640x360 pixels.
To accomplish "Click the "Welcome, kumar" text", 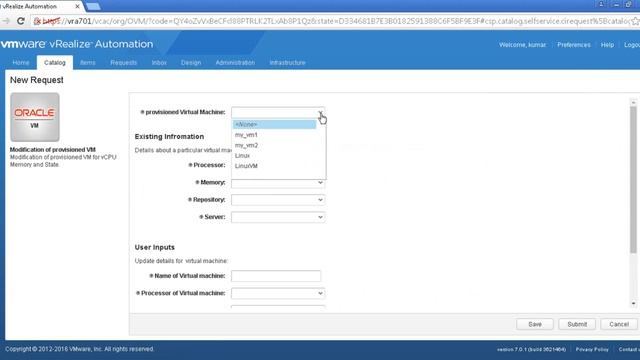I will [x=522, y=45].
